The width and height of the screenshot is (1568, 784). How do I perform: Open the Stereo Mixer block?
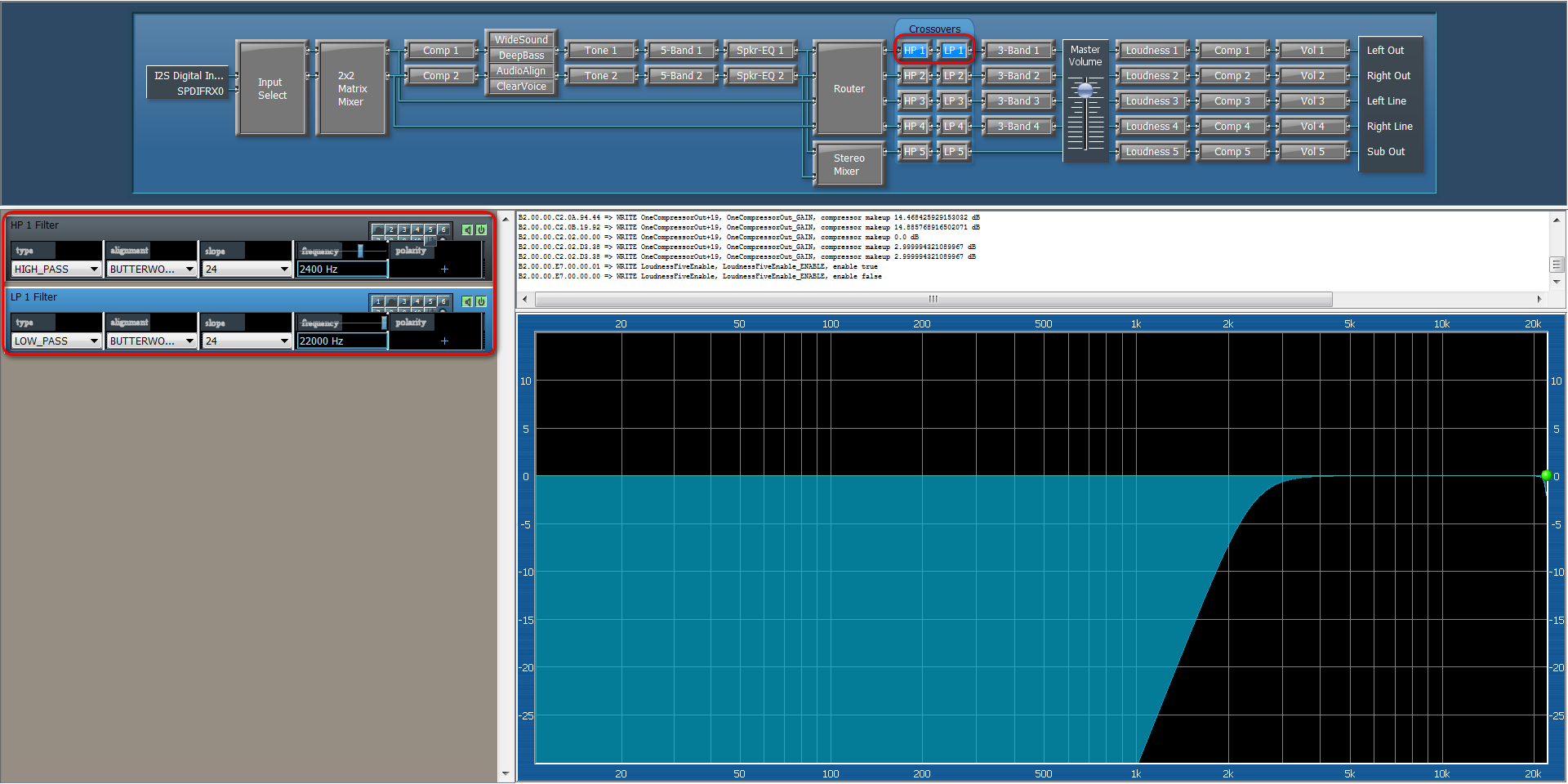[x=849, y=164]
